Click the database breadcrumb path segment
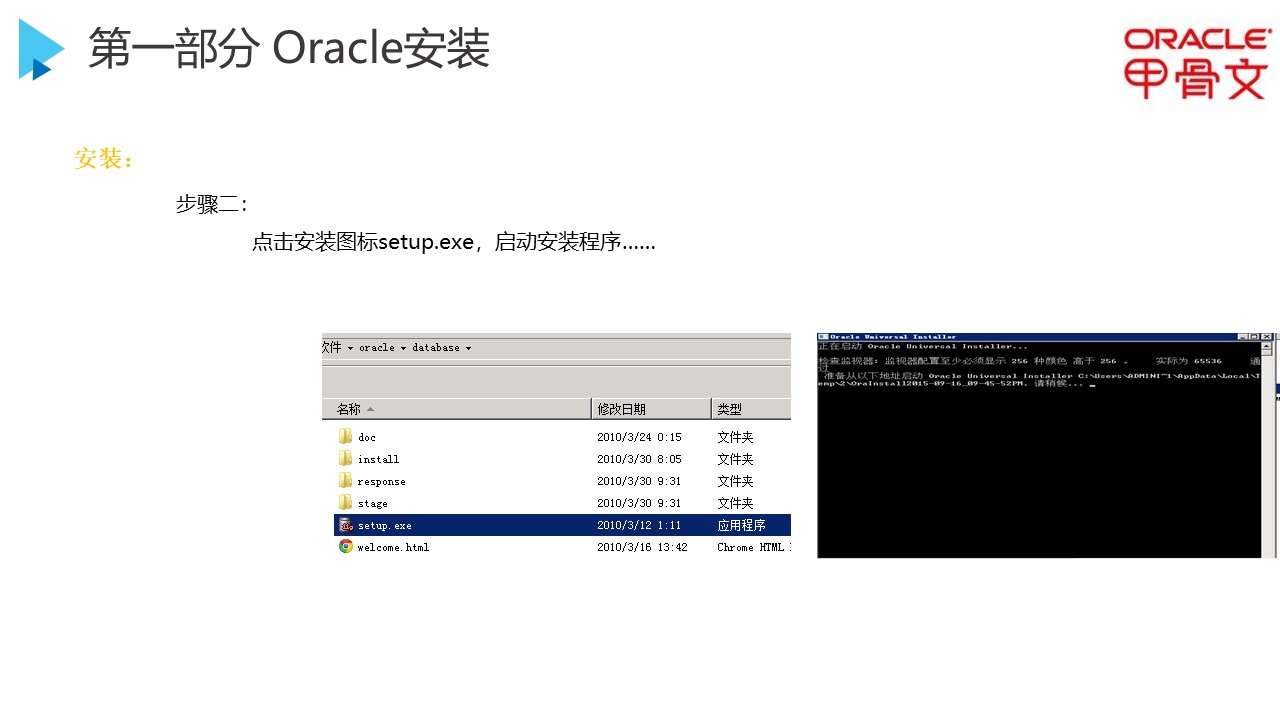The image size is (1280, 720). (436, 348)
